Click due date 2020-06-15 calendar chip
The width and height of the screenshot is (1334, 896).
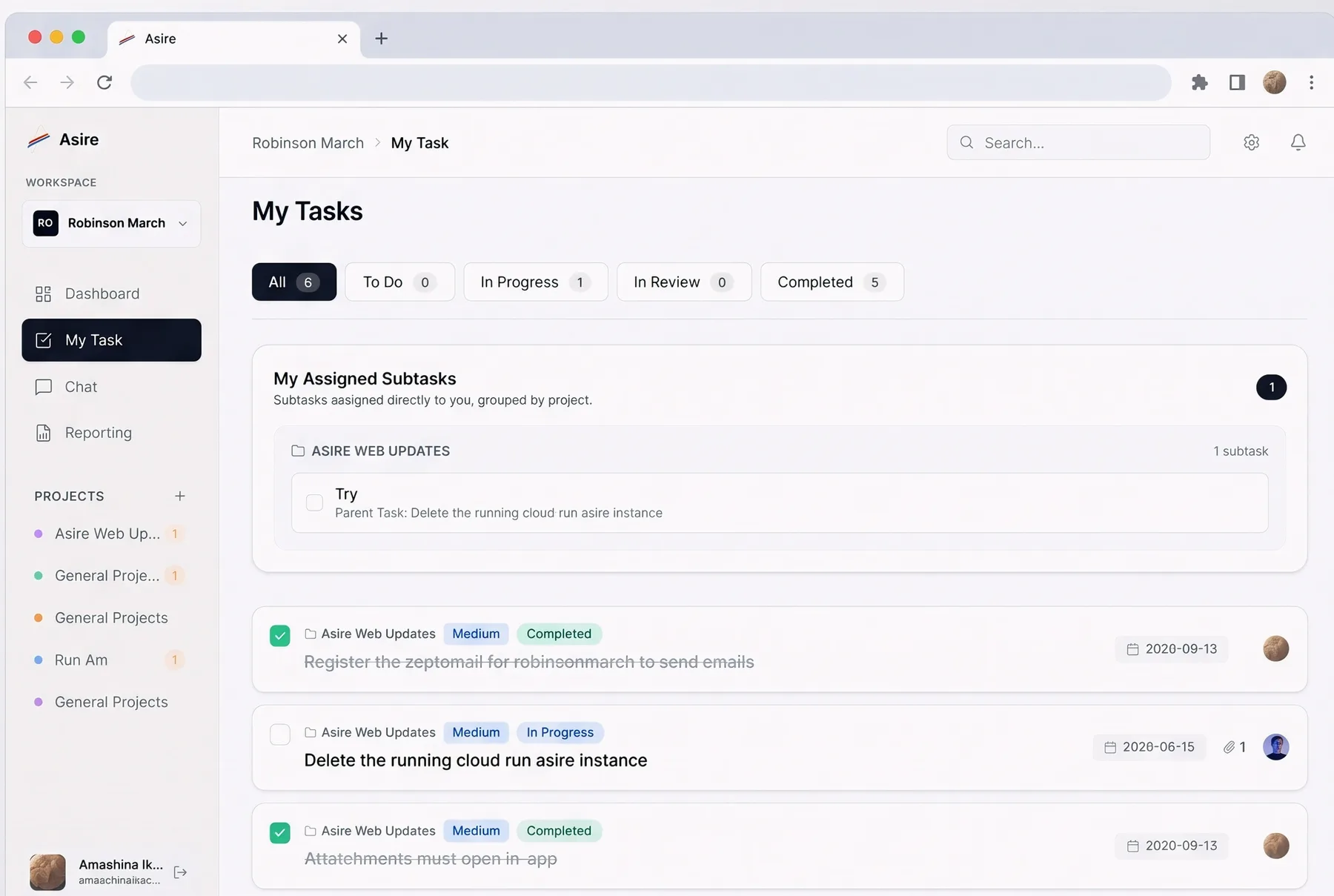point(1149,747)
